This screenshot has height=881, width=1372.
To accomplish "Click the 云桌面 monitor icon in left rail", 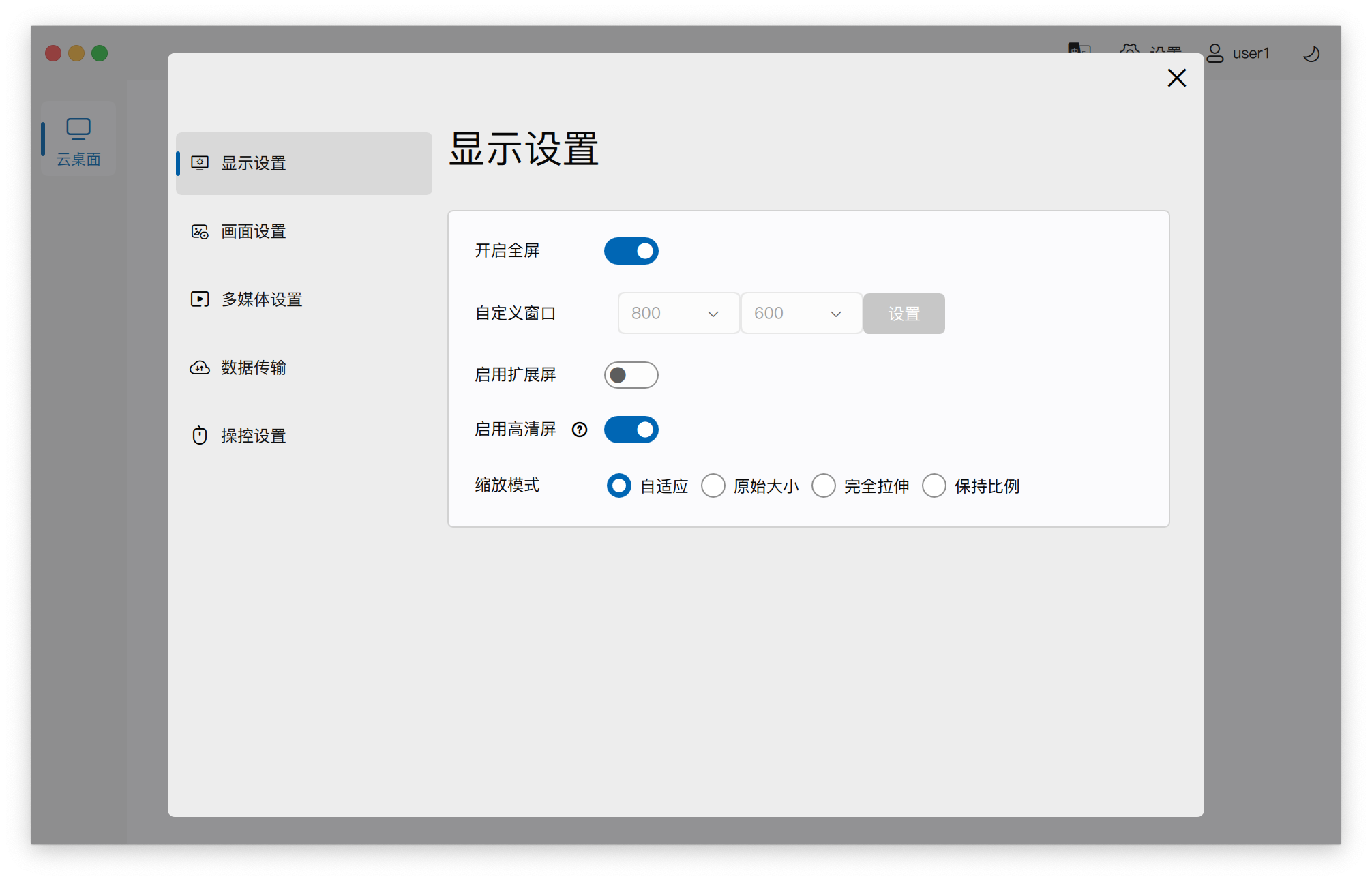I will [x=78, y=129].
